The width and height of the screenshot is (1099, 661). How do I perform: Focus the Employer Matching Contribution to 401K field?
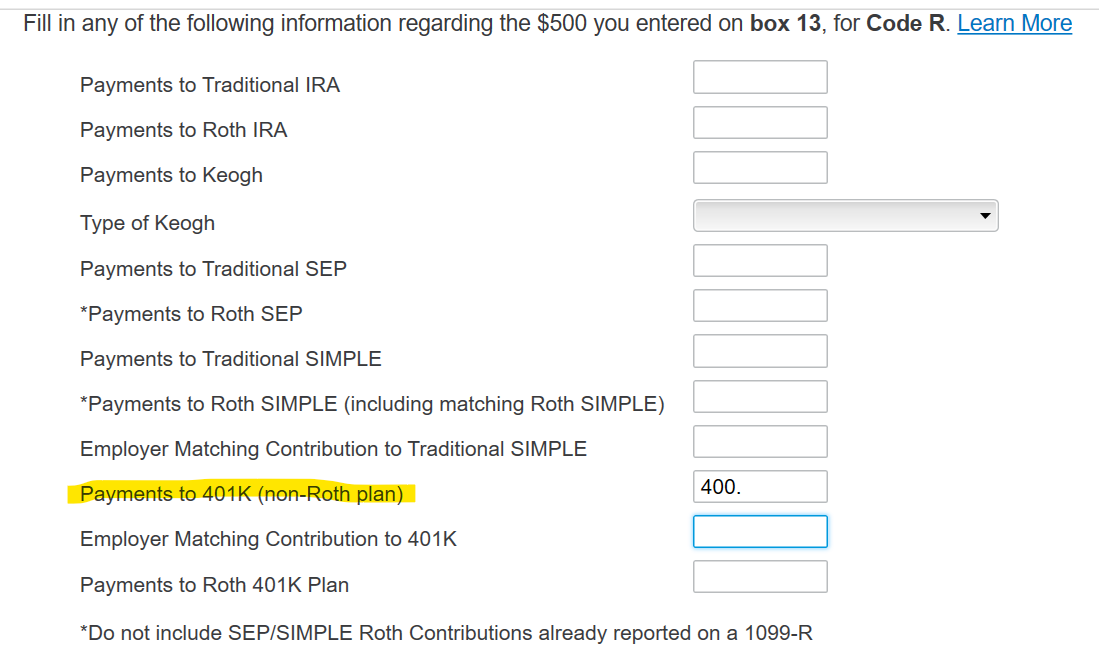coord(760,532)
